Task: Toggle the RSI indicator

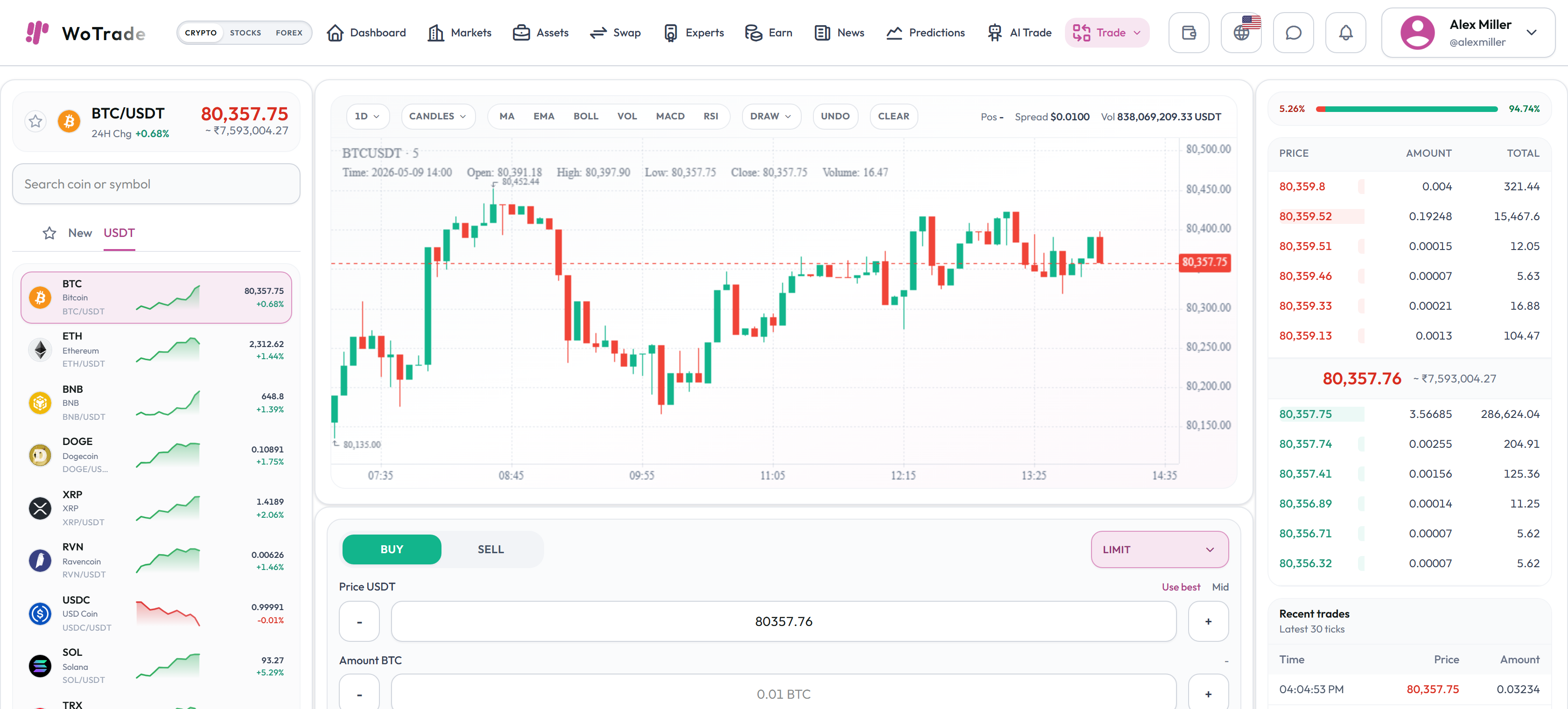Action: click(710, 116)
